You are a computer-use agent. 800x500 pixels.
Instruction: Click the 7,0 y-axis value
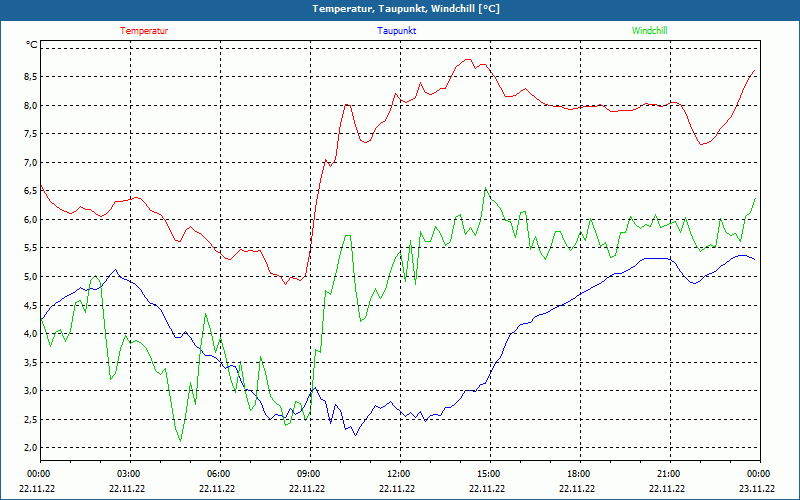(x=30, y=162)
